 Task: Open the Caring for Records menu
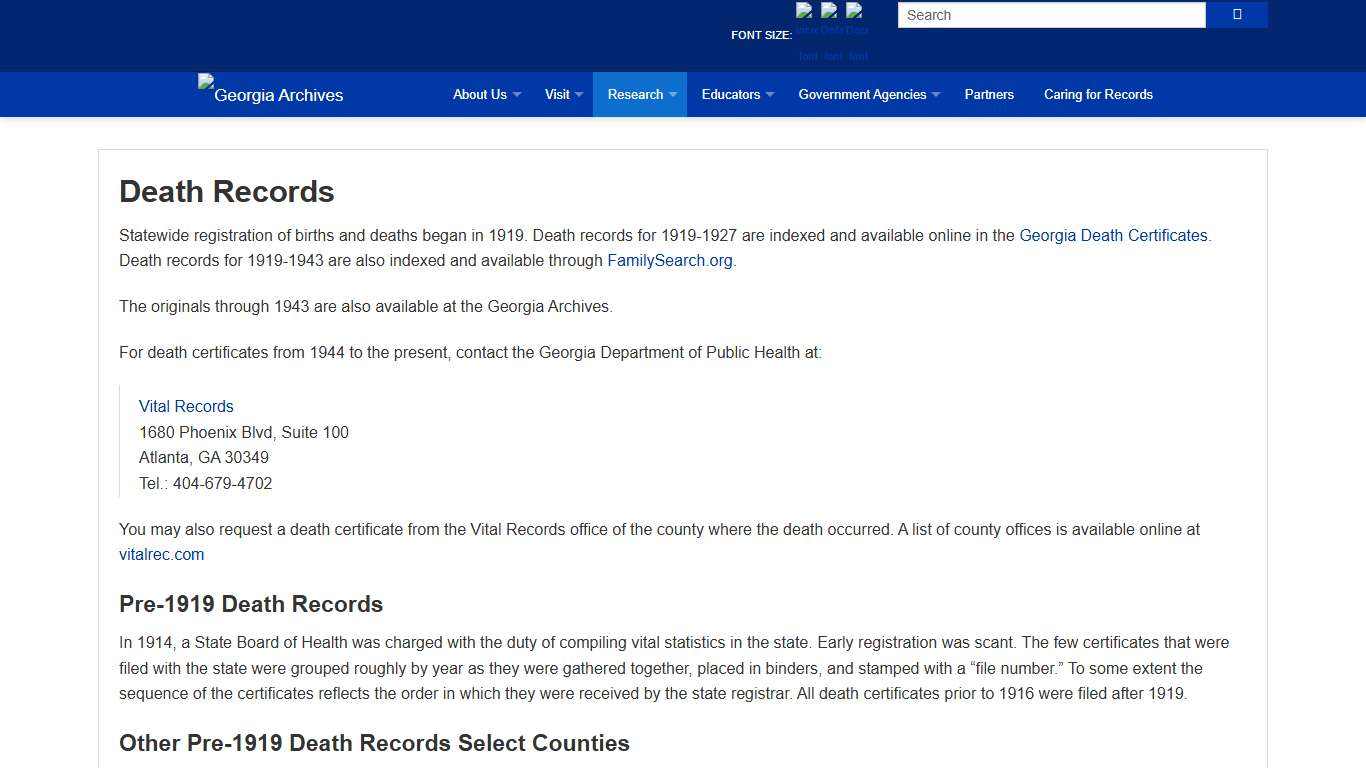coord(1098,94)
